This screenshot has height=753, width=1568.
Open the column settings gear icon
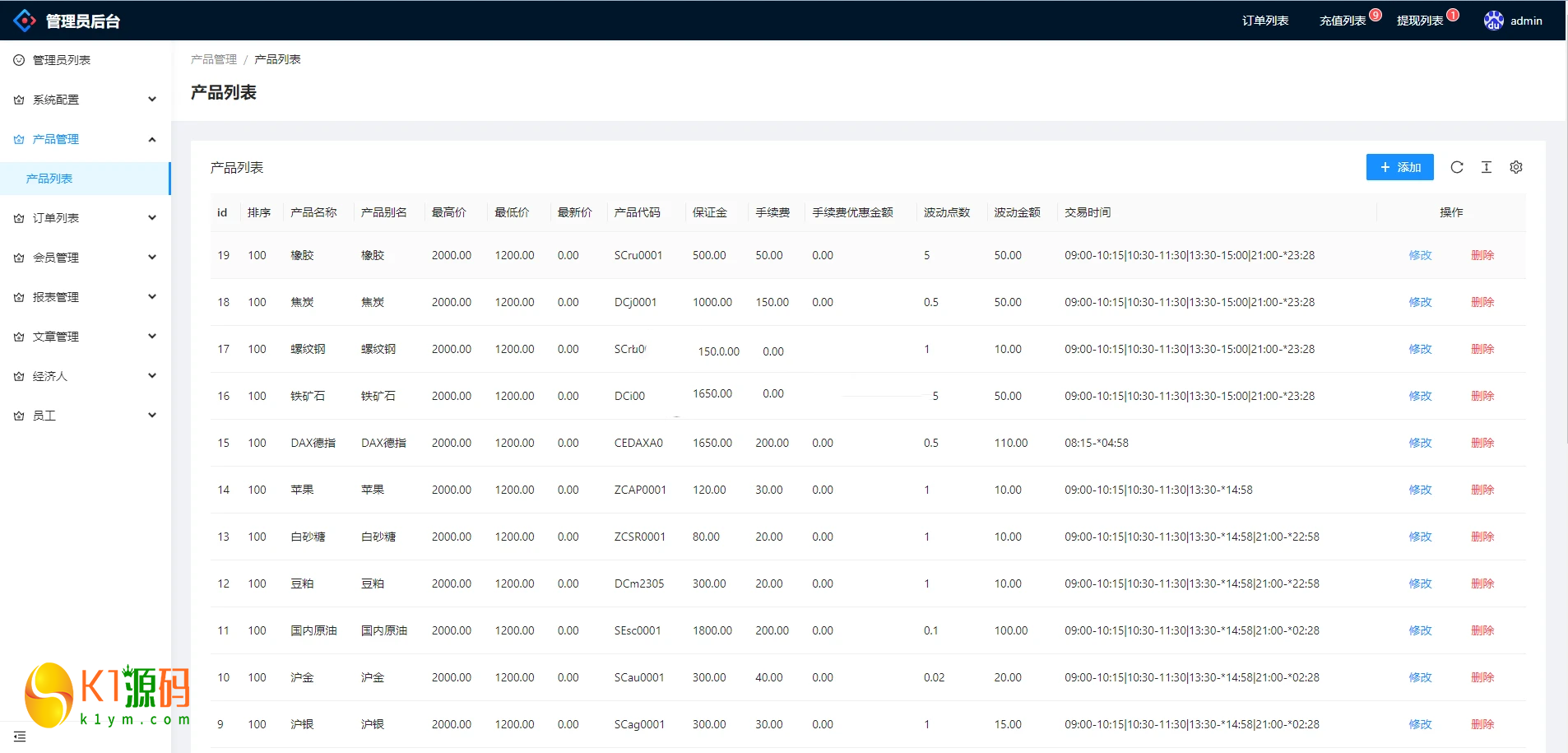pos(1516,167)
